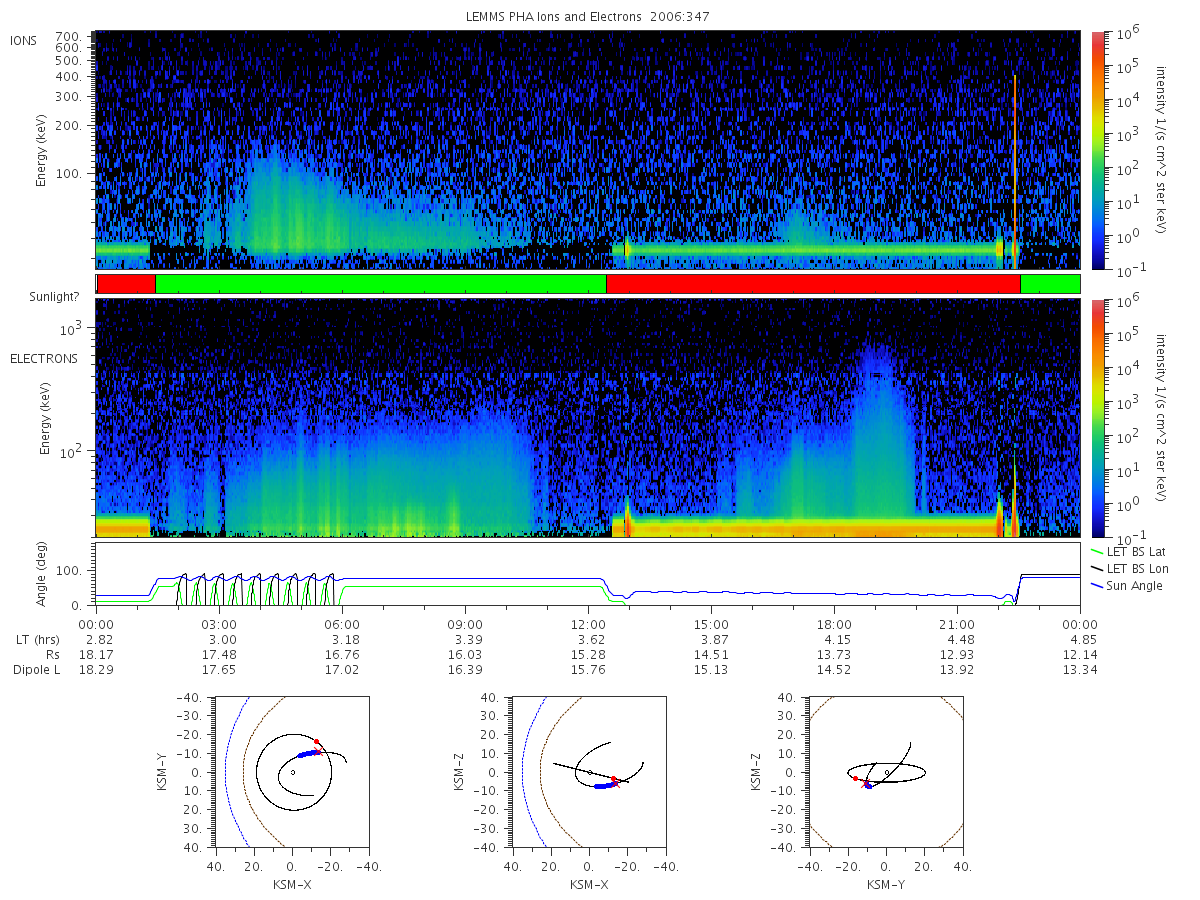Click the Dipole L value 13.34
Viewport: 1200px width, 900px height.
1080,669
